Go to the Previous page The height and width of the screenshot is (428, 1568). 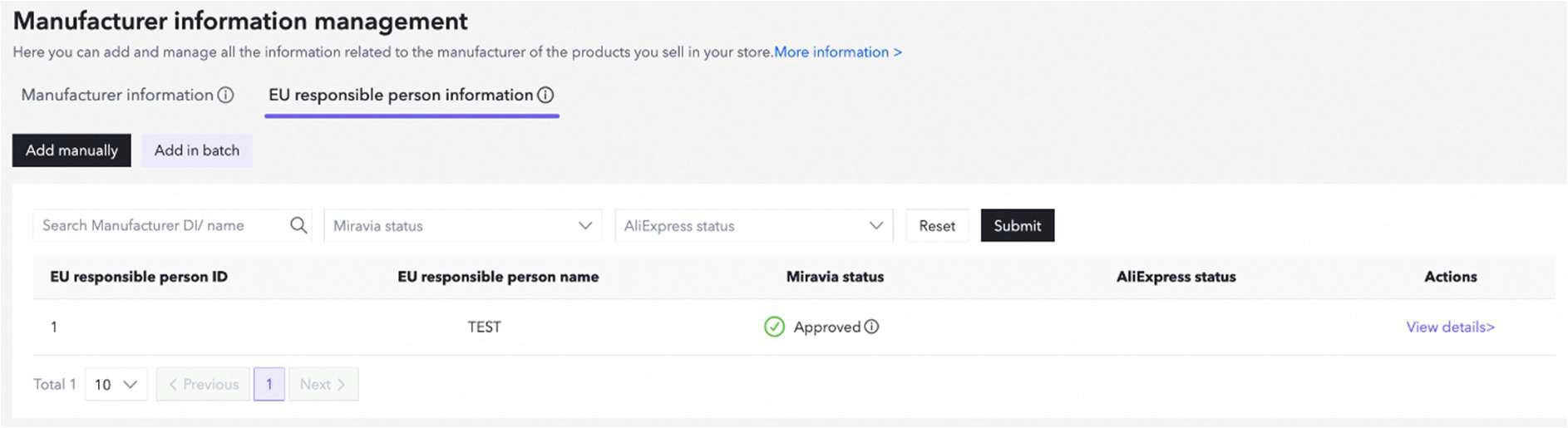(203, 384)
